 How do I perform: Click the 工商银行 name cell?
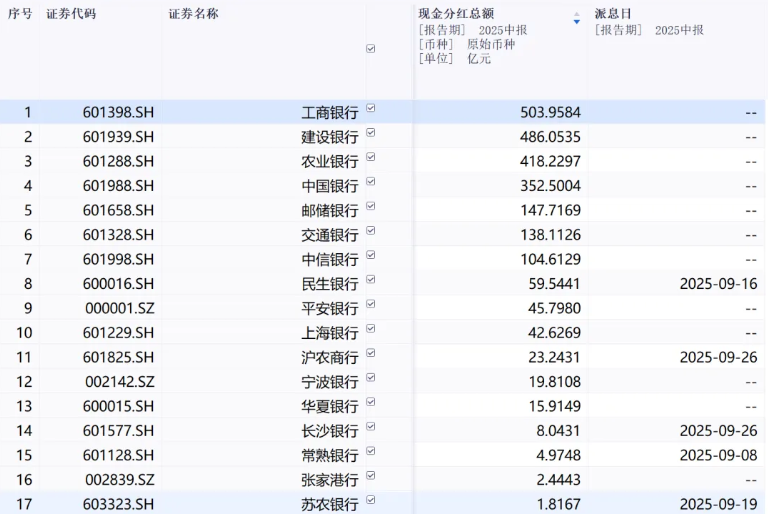pyautogui.click(x=330, y=113)
